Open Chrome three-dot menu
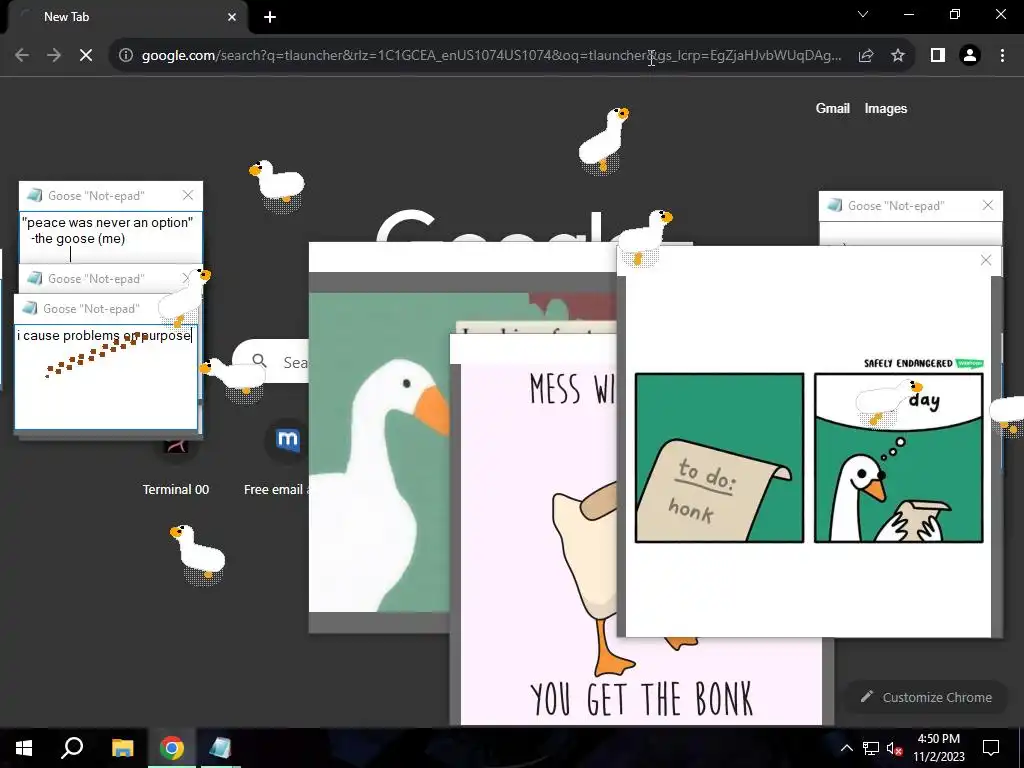This screenshot has height=768, width=1024. (1002, 56)
